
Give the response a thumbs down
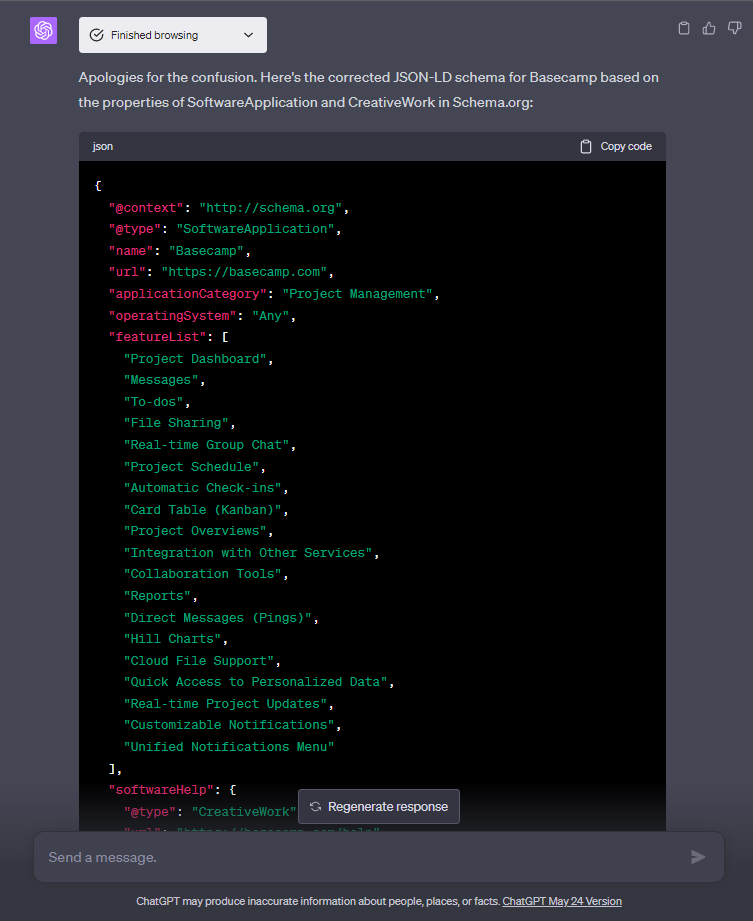[734, 28]
